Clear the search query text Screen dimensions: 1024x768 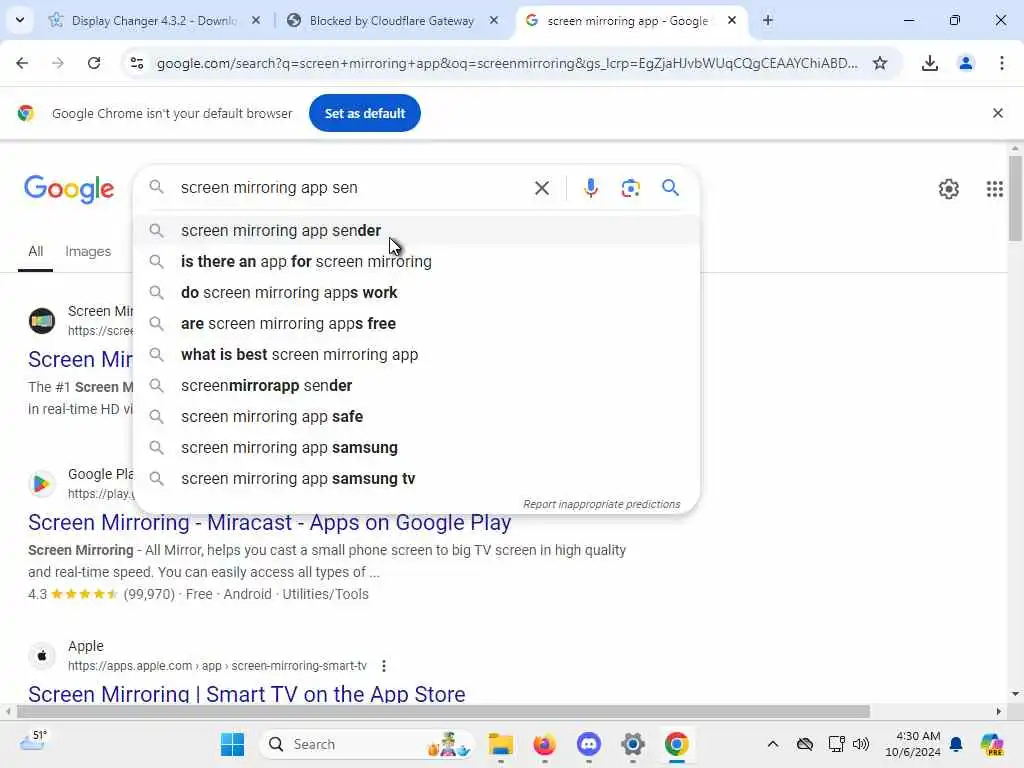(x=542, y=188)
